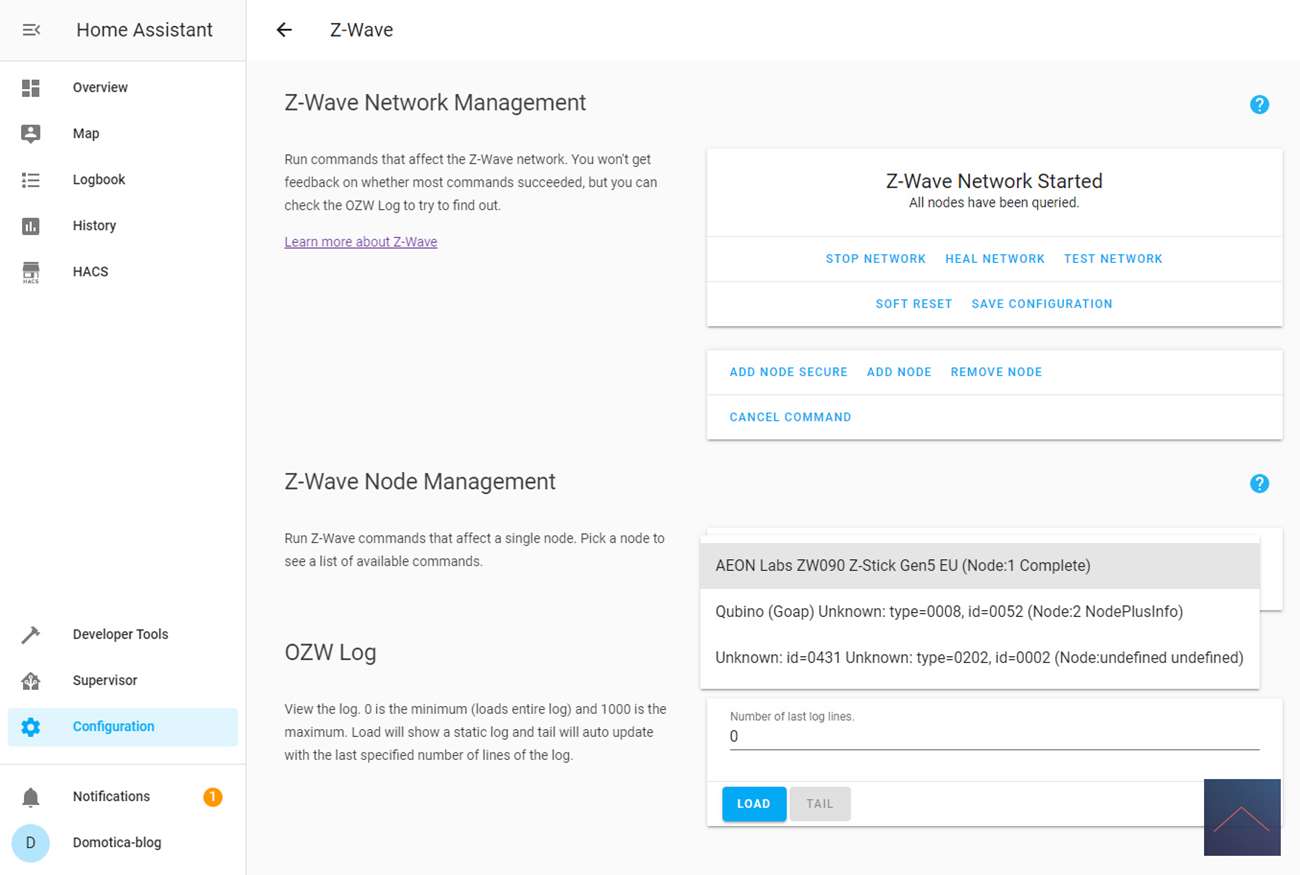Collapse the sidebar using the menu icon
The height and width of the screenshot is (875, 1300).
(31, 30)
